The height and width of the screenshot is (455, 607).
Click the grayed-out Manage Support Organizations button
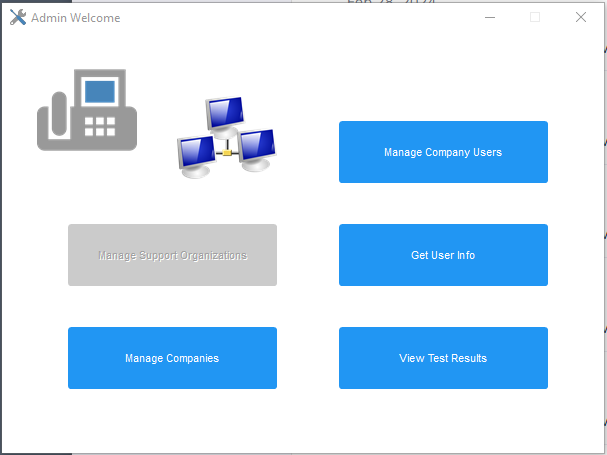point(172,255)
